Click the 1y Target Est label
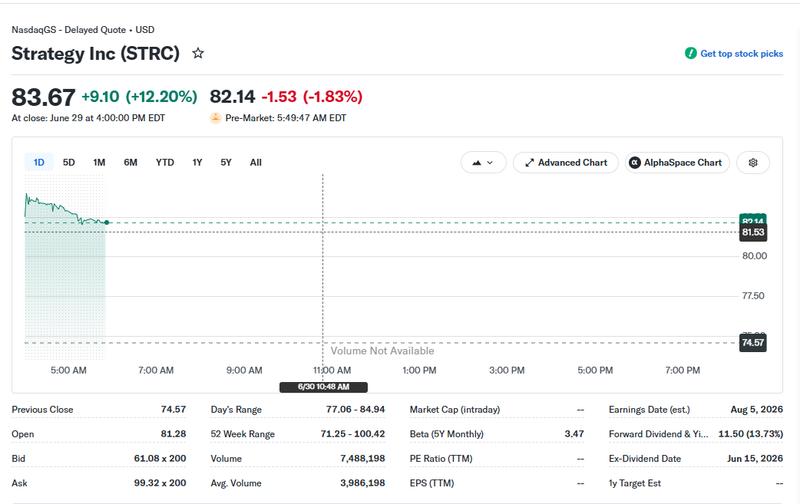800x504 pixels. [x=635, y=483]
